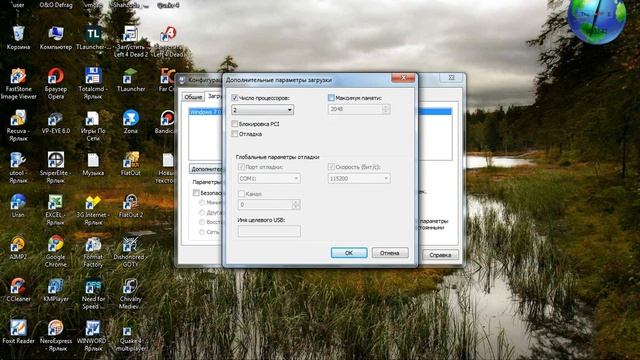This screenshot has height=360, width=640.
Task: Select the Игры По Сети icon
Action: [93, 125]
